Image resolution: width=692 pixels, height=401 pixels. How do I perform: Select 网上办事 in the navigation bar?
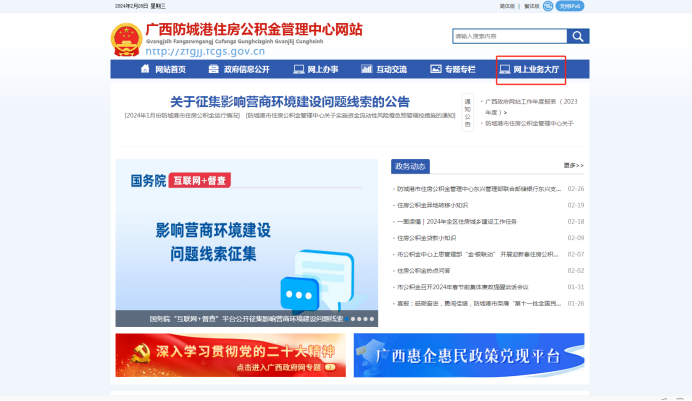point(315,70)
